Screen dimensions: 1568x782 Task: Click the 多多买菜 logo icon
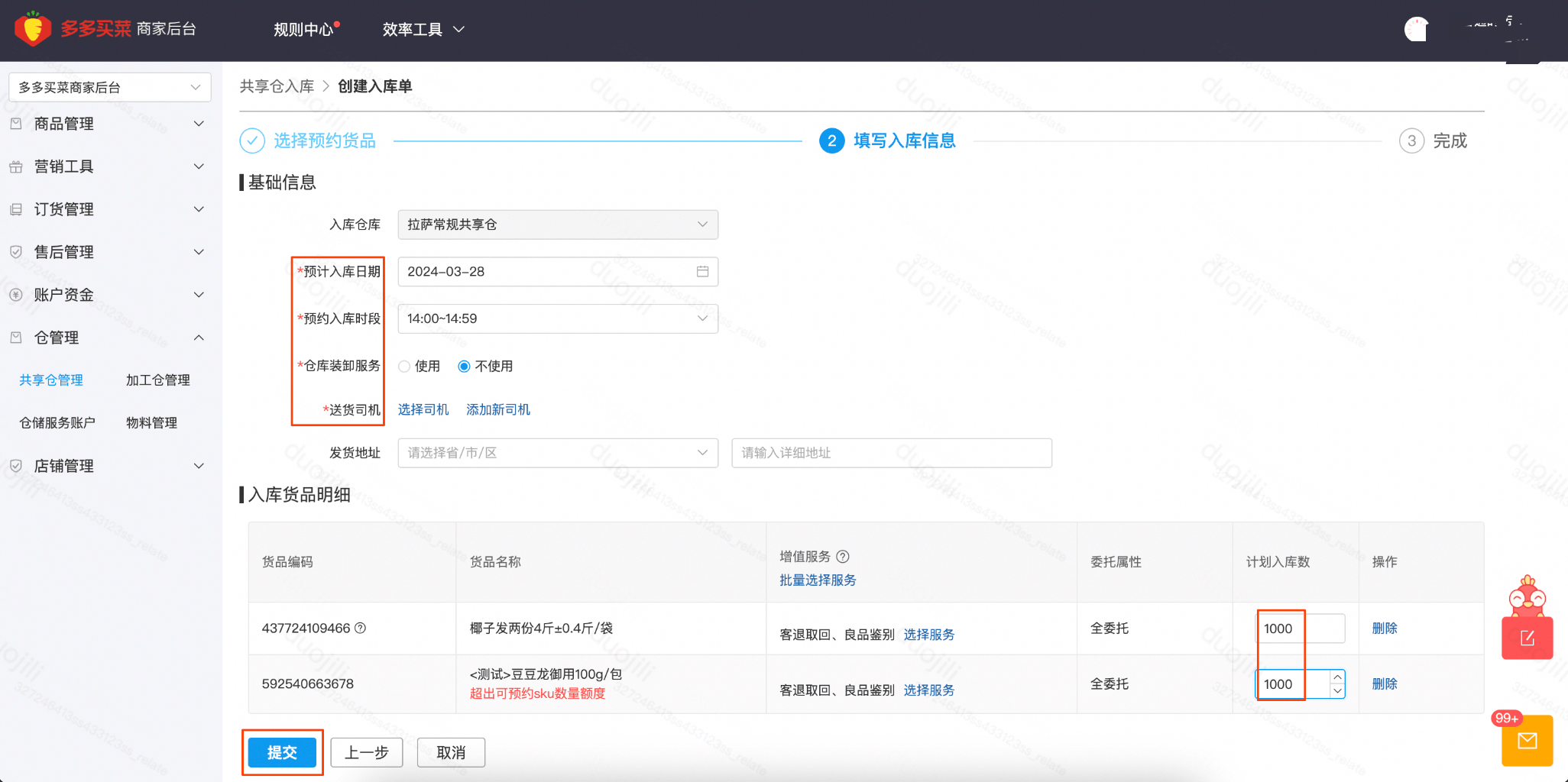(33, 29)
